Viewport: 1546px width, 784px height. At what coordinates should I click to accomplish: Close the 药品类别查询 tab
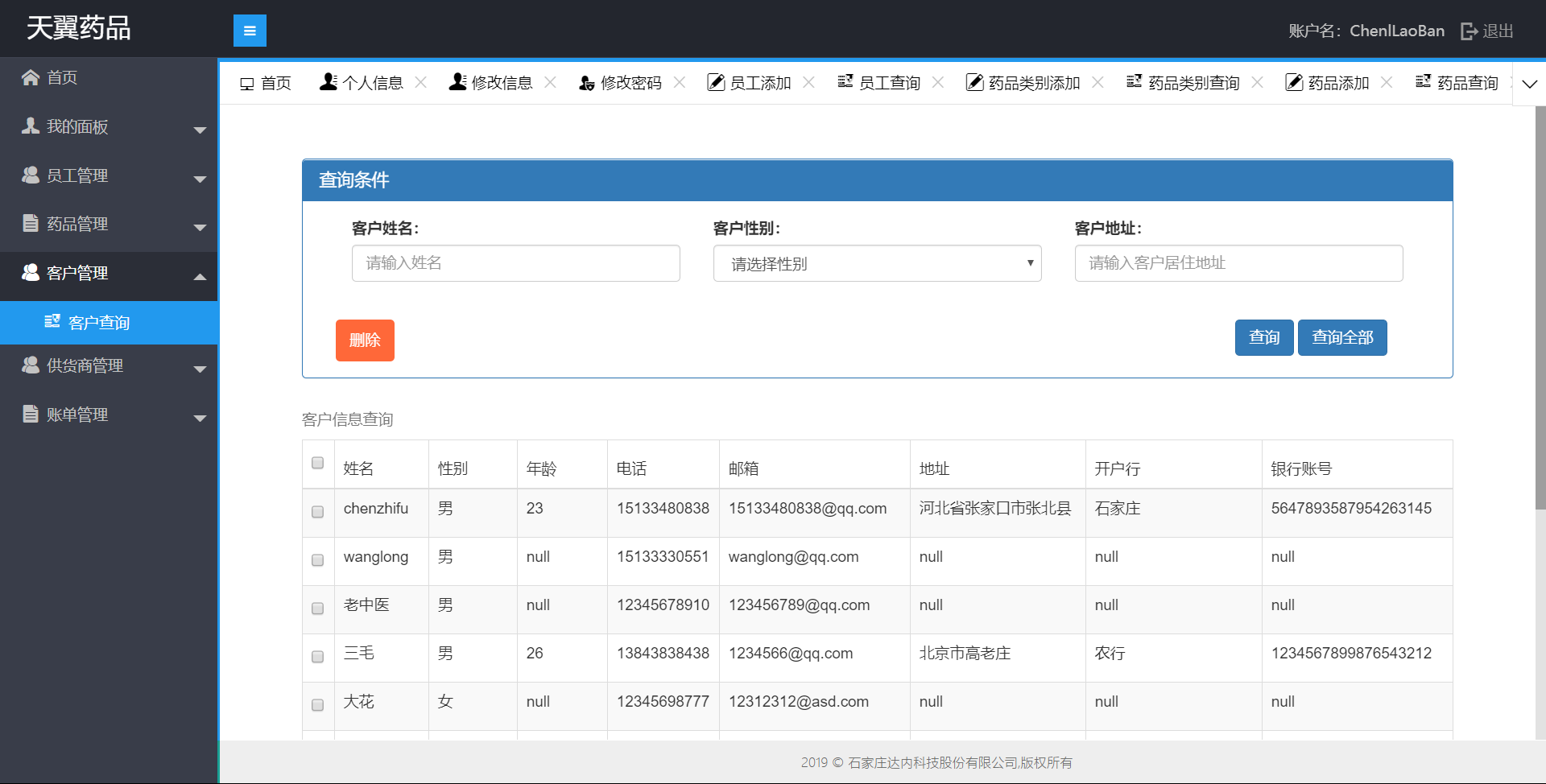pyautogui.click(x=1257, y=82)
